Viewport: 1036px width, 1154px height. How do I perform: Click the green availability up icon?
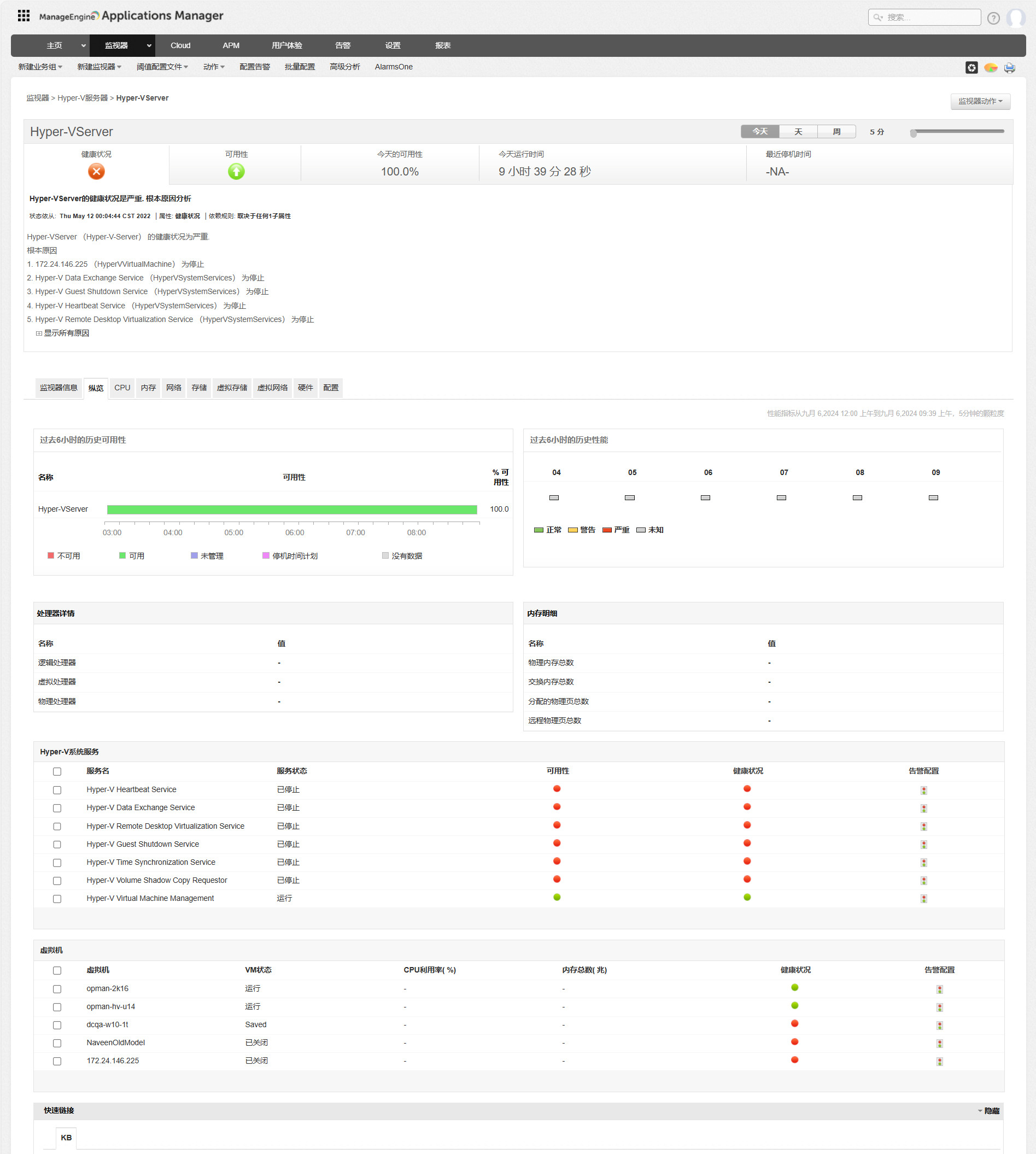click(x=236, y=171)
